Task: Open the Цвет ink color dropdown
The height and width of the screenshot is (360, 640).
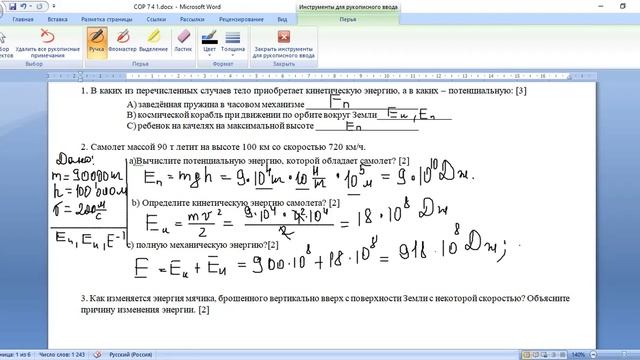Action: [x=209, y=43]
